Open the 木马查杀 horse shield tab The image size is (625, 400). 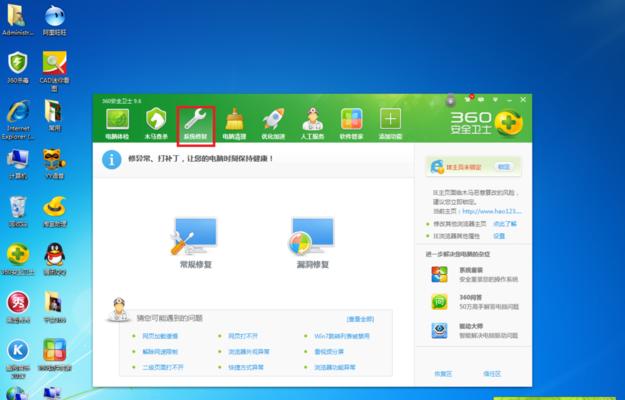tap(156, 124)
